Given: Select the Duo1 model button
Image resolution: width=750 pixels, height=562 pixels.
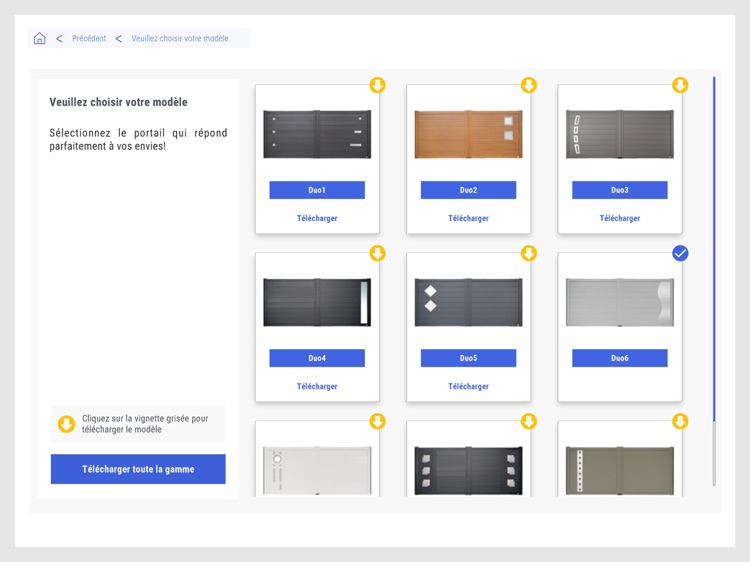Looking at the screenshot, I should pos(317,190).
